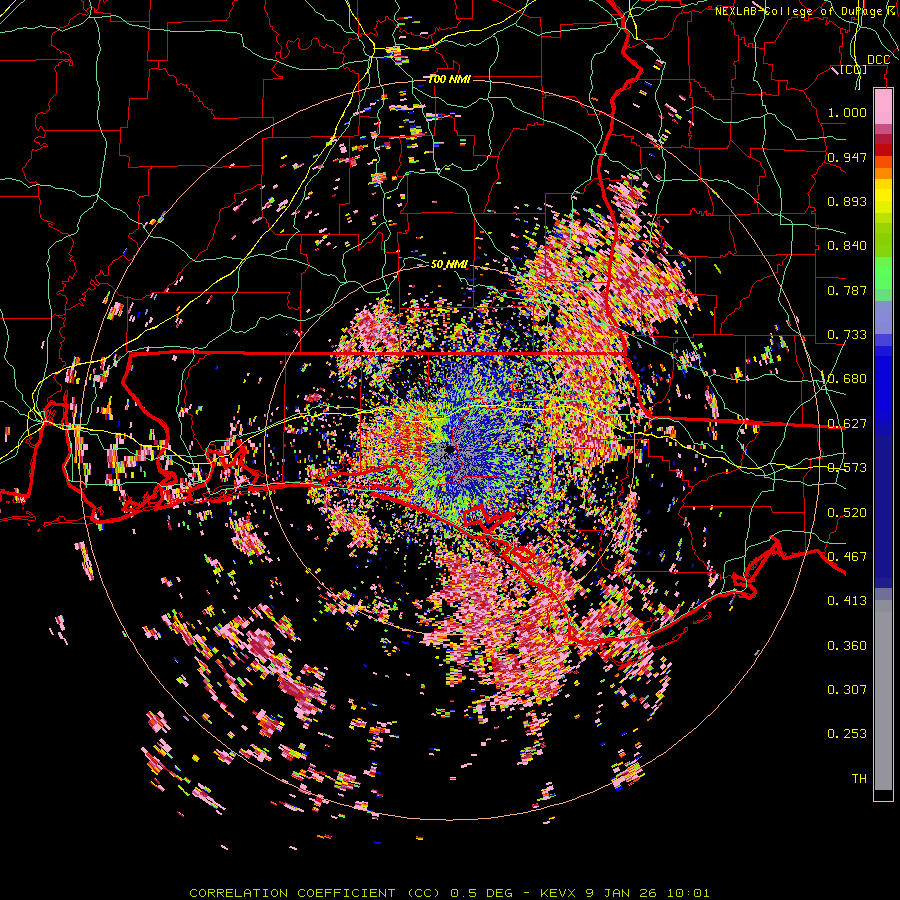Viewport: 900px width, 900px height.
Task: Click the 100 NMI range ring label
Action: (x=449, y=79)
